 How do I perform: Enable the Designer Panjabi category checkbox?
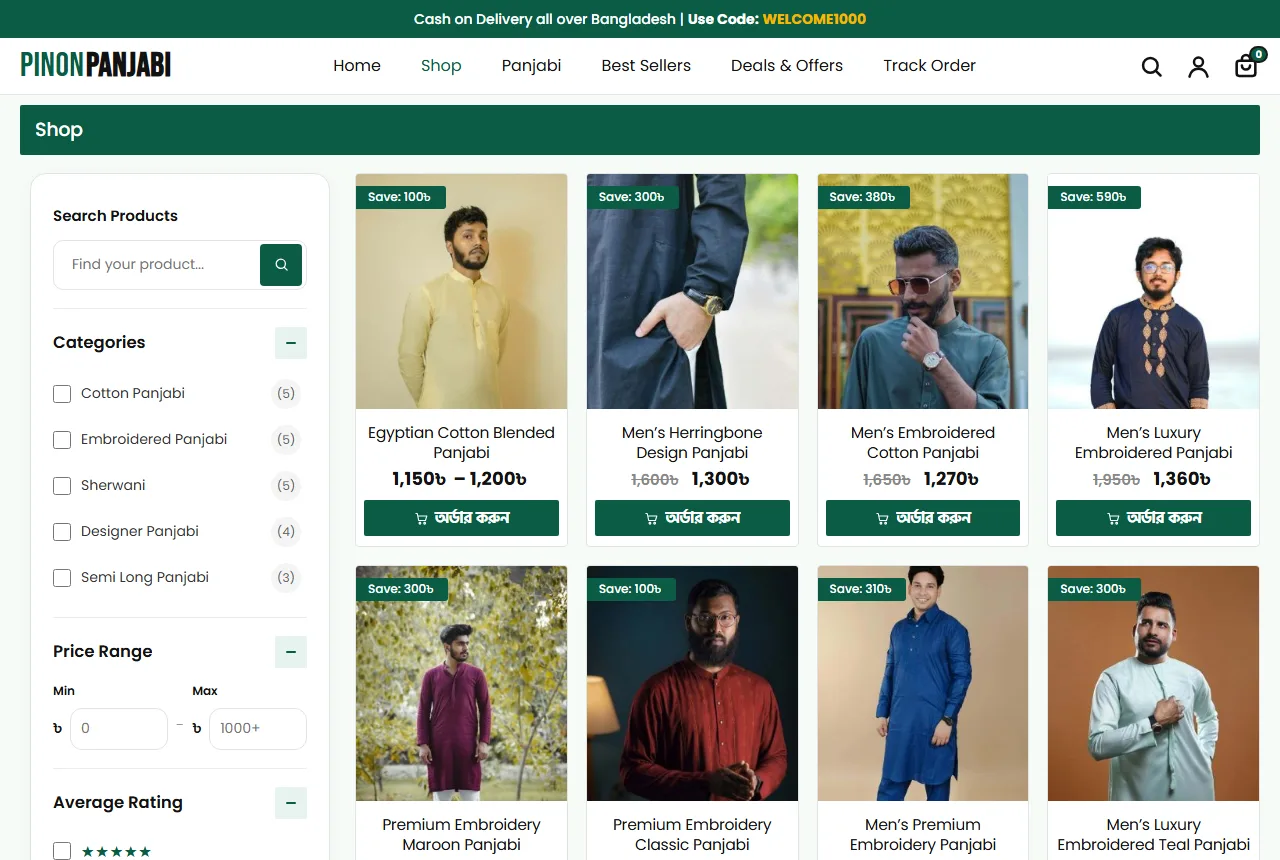click(x=62, y=532)
